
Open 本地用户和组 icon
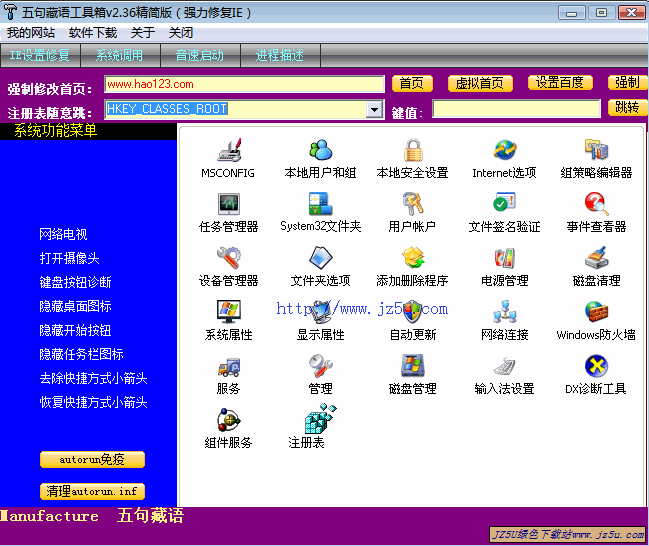[x=321, y=150]
